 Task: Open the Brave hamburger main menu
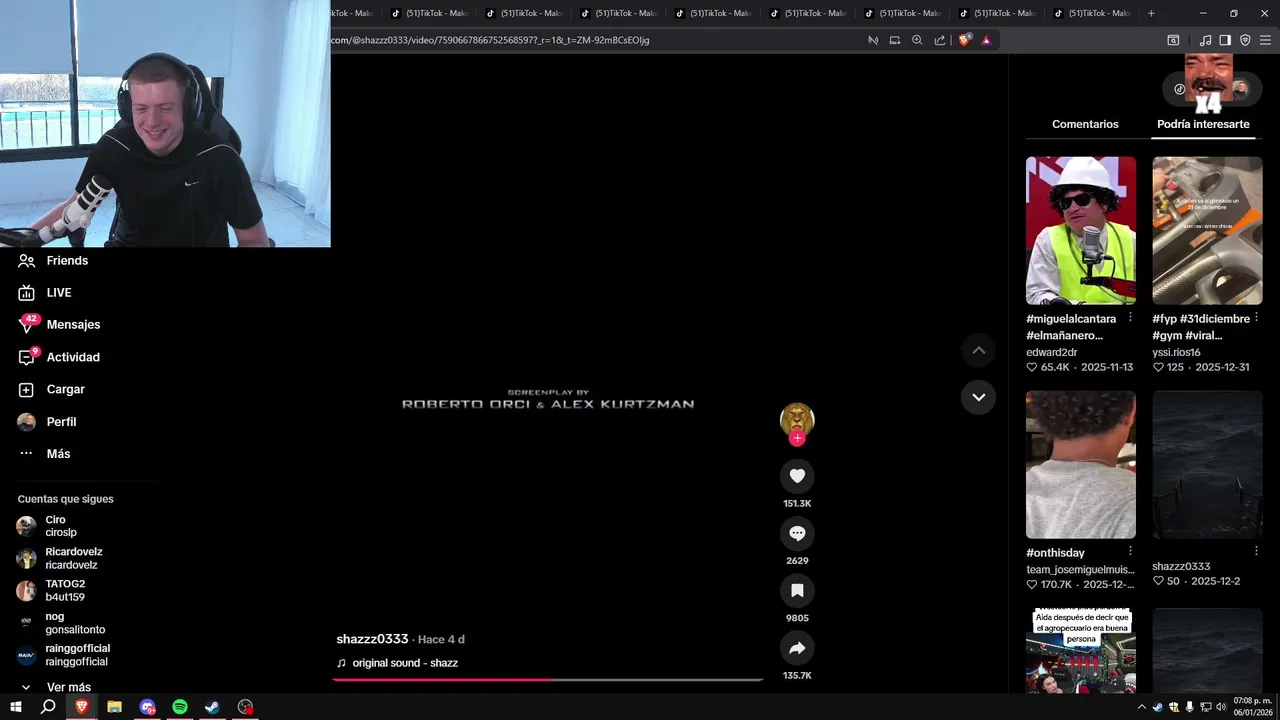tap(1265, 40)
